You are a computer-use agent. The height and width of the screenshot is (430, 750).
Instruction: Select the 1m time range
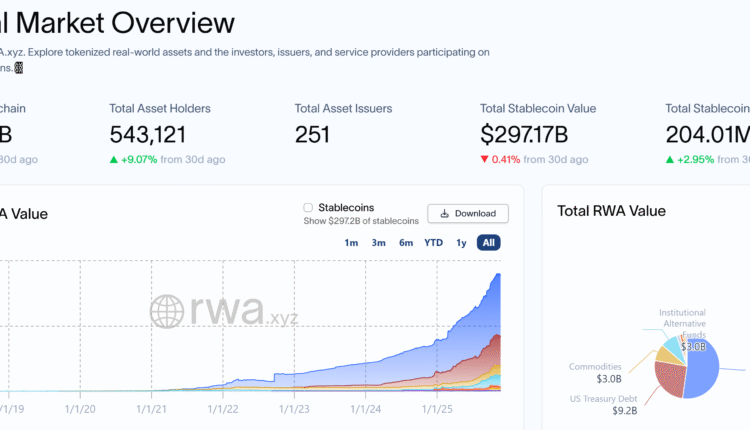click(351, 243)
